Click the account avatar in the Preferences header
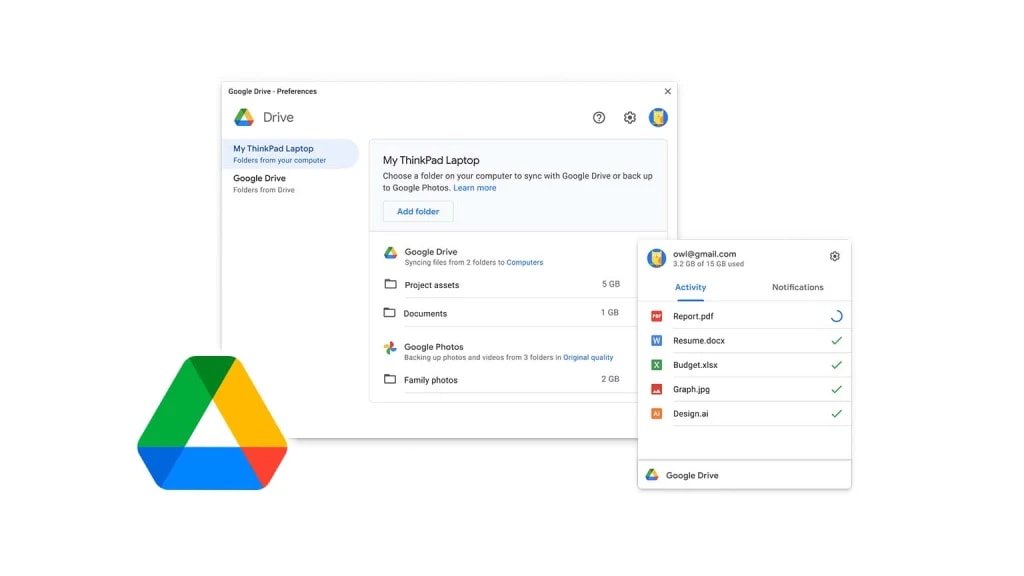The image size is (1024, 576). [658, 117]
